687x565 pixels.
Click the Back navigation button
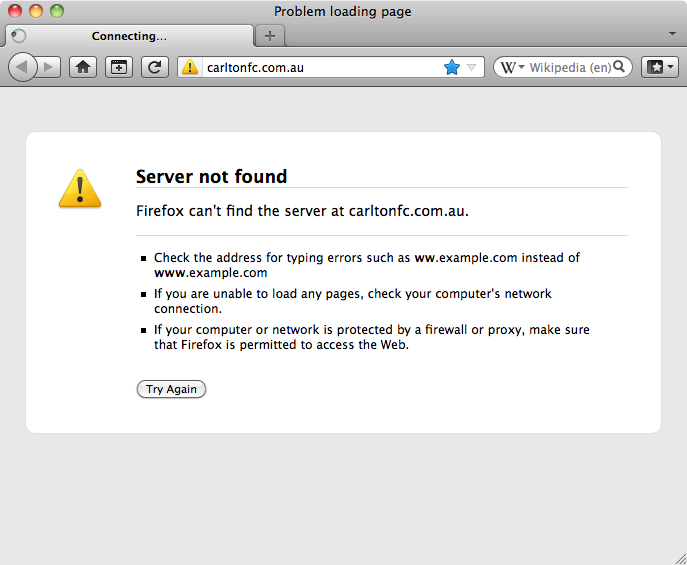coord(22,67)
